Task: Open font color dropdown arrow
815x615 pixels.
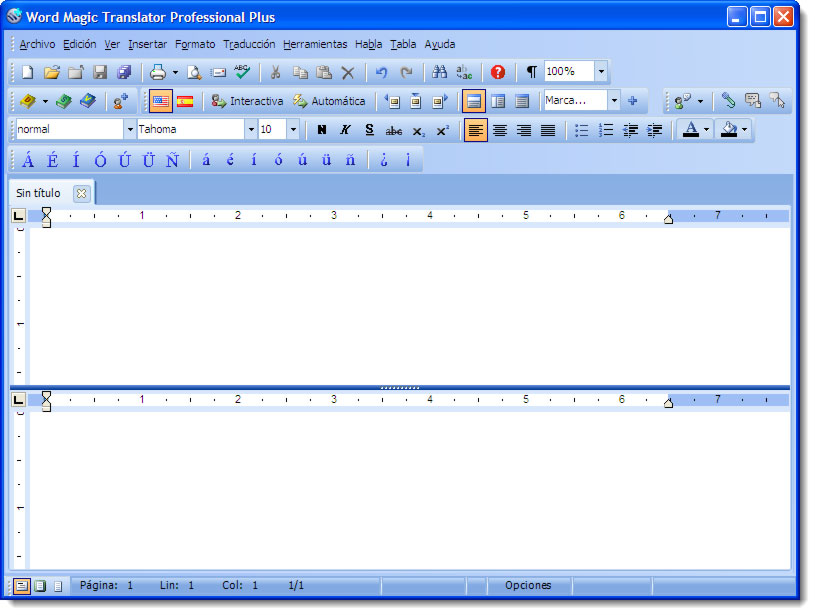Action: click(707, 129)
